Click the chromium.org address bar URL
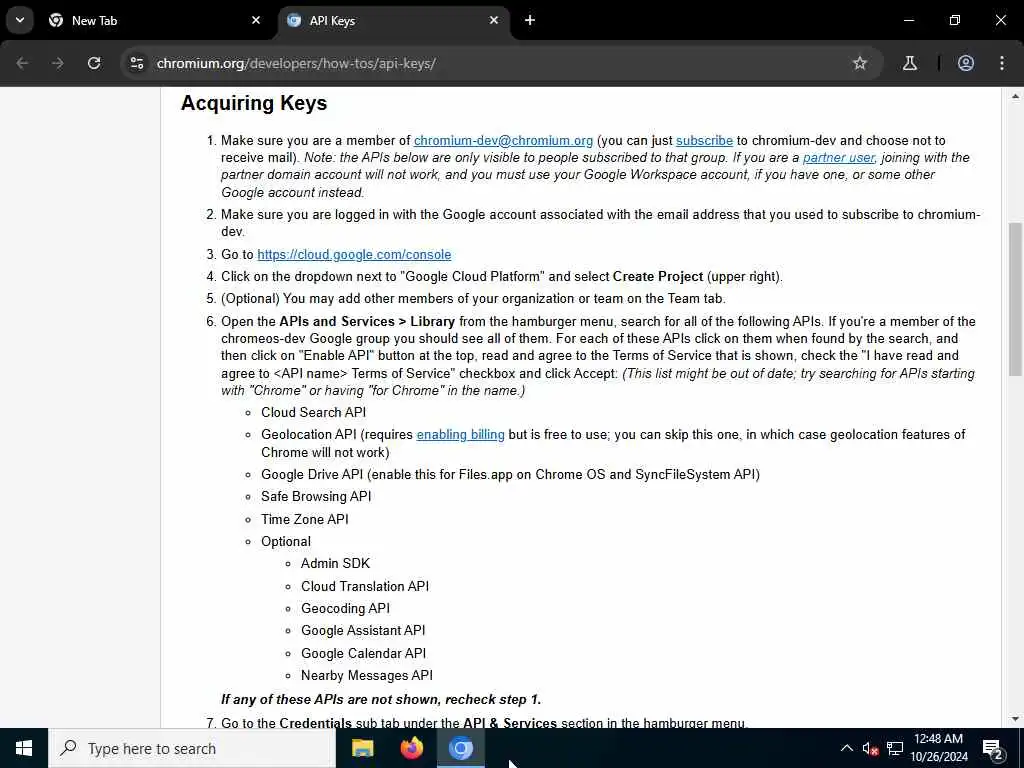The width and height of the screenshot is (1024, 768). pos(296,63)
